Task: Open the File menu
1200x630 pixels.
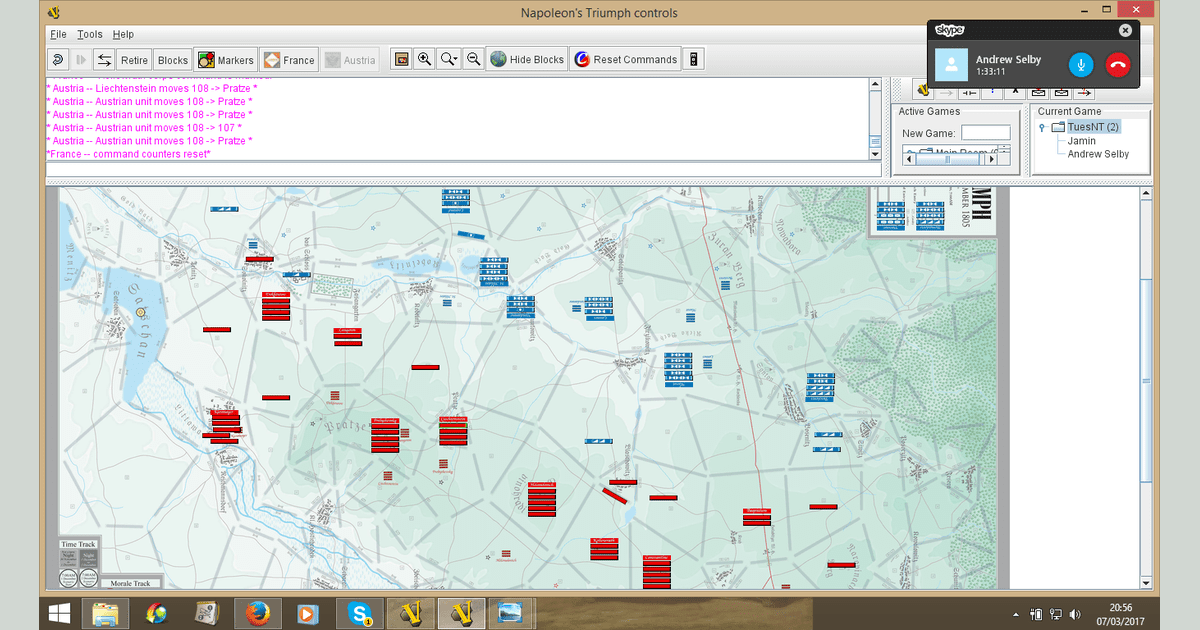Action: click(57, 33)
